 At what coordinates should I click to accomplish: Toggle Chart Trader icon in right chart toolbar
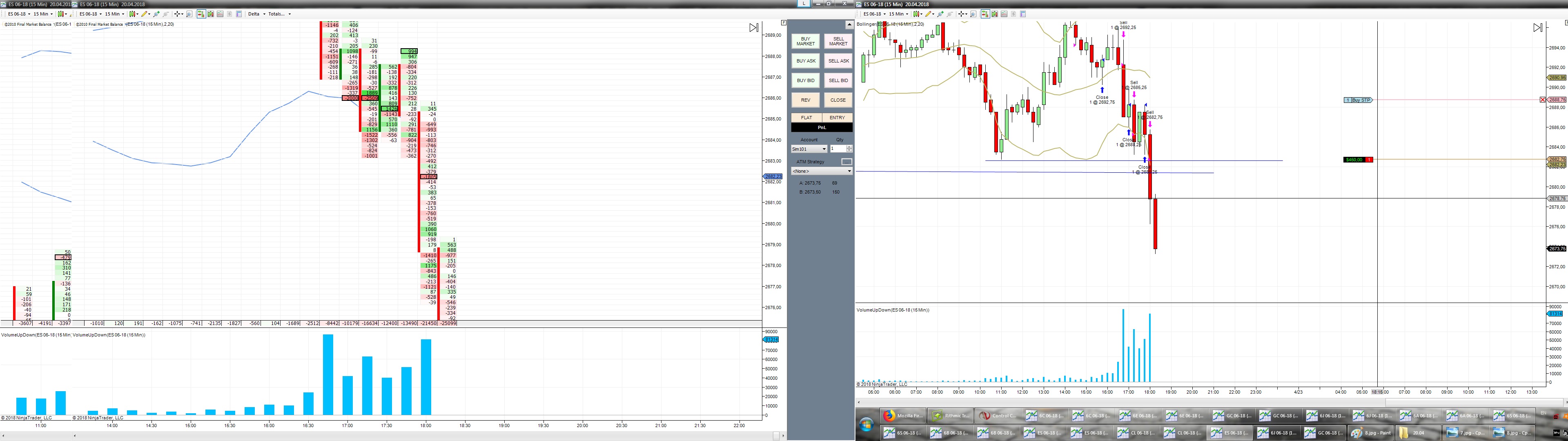(x=985, y=13)
